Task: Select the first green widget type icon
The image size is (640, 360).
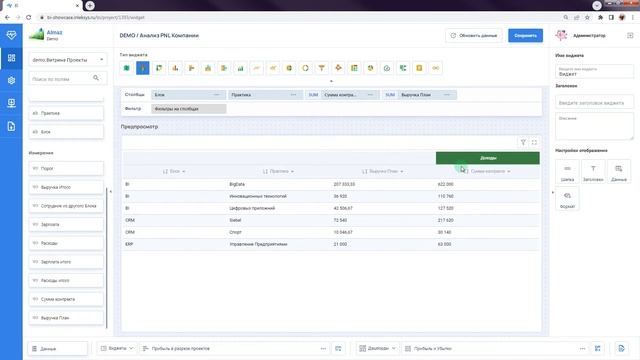Action: 127,68
